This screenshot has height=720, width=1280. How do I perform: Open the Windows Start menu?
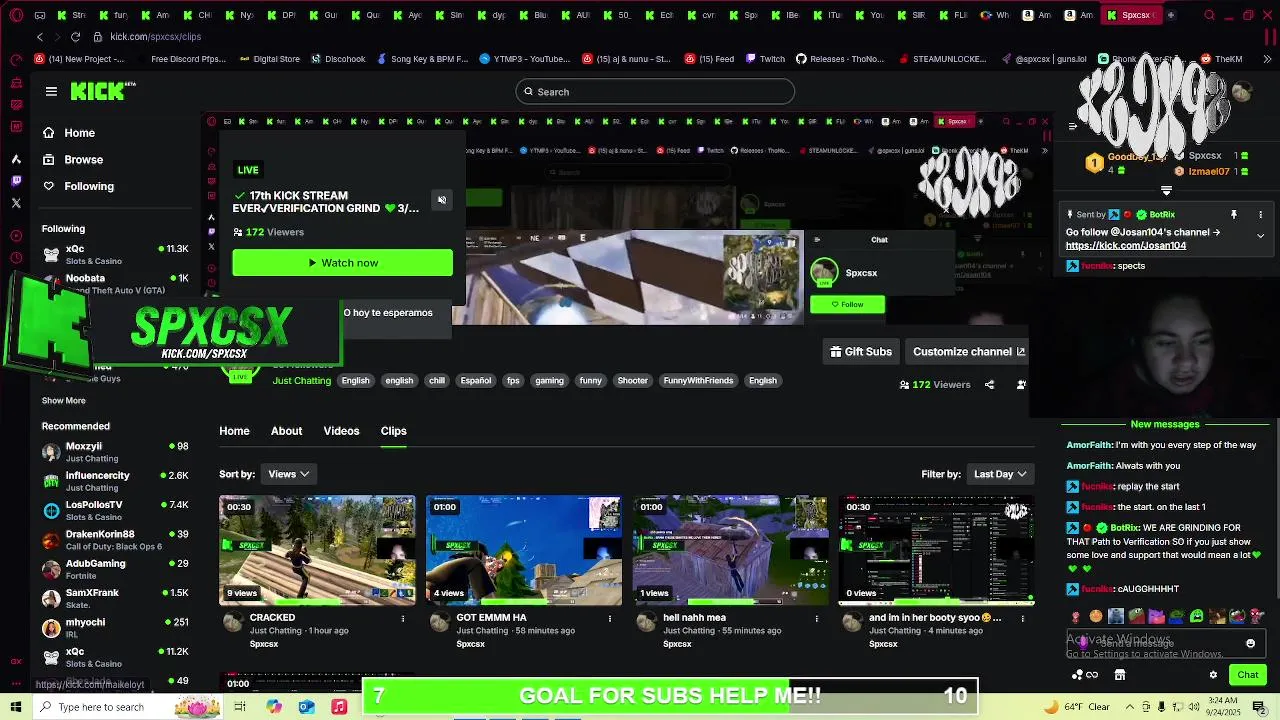(x=16, y=707)
